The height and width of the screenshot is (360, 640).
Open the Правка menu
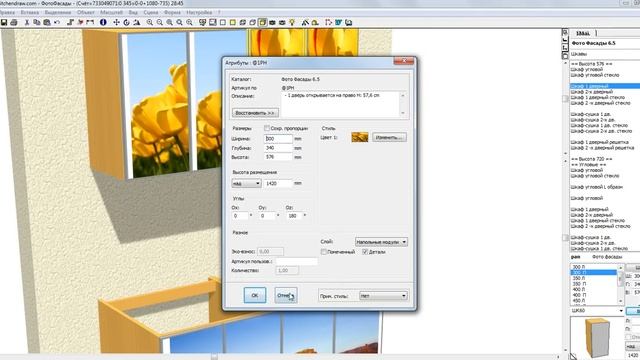pyautogui.click(x=7, y=13)
